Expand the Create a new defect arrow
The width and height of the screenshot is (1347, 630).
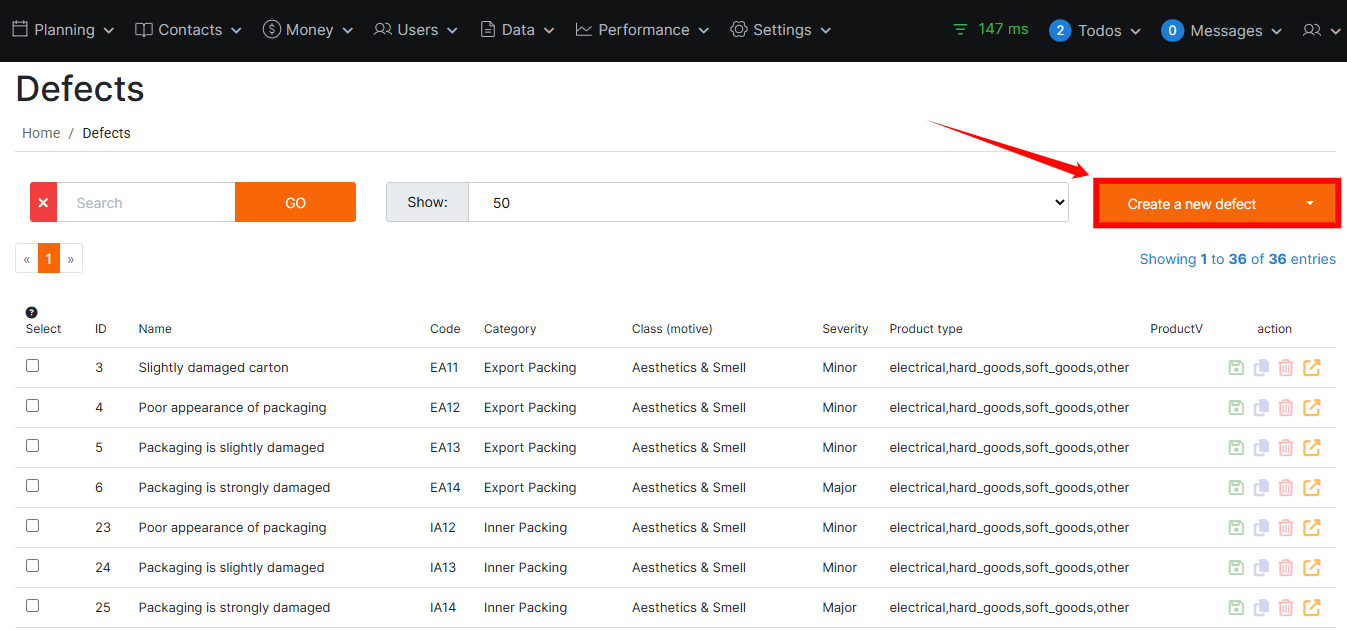click(1310, 203)
